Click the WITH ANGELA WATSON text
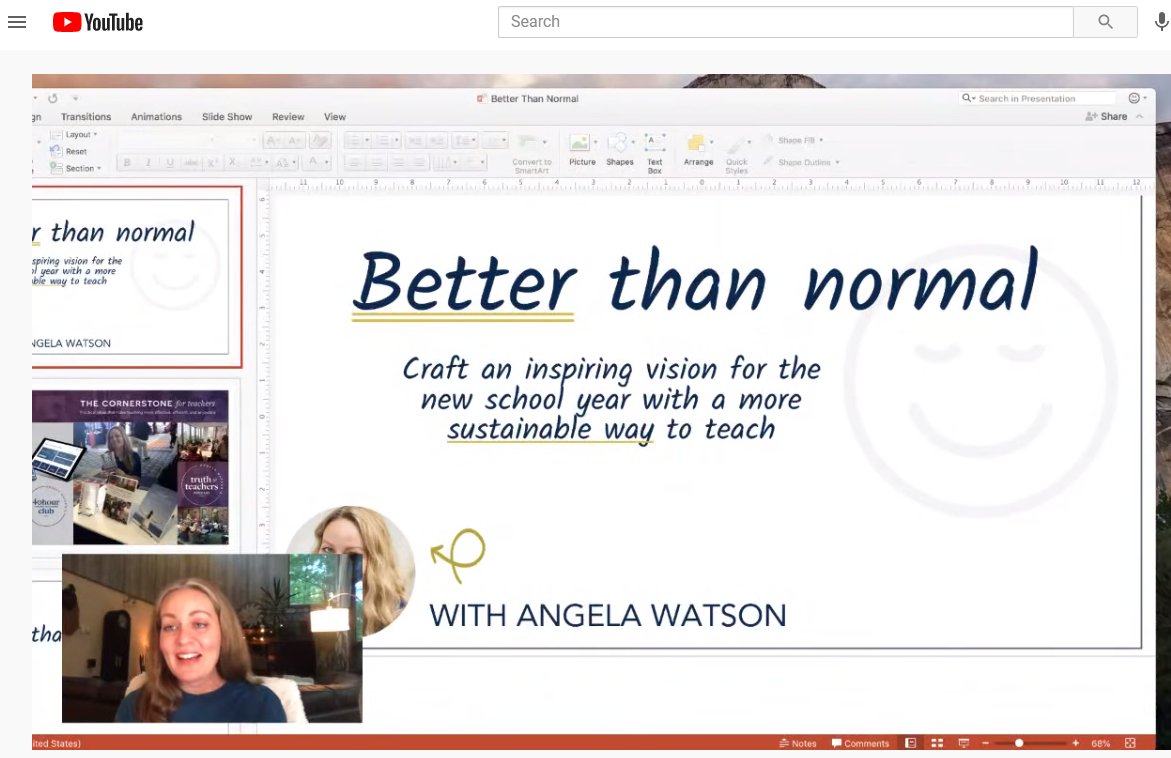This screenshot has height=758, width=1171. point(607,615)
